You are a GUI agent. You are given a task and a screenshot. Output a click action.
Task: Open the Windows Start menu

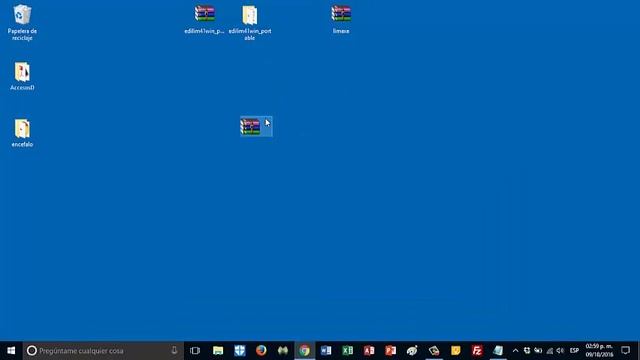pyautogui.click(x=11, y=351)
